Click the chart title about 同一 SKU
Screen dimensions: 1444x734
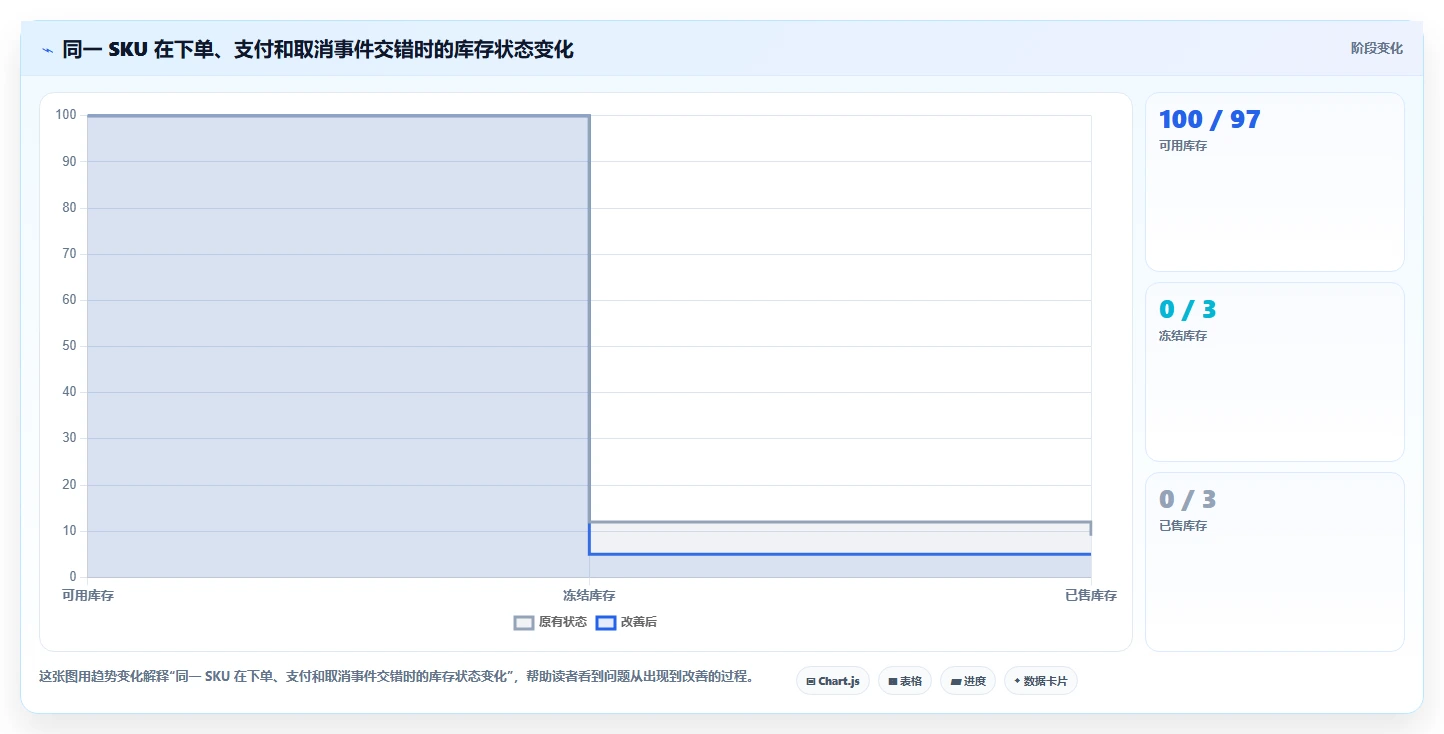318,49
